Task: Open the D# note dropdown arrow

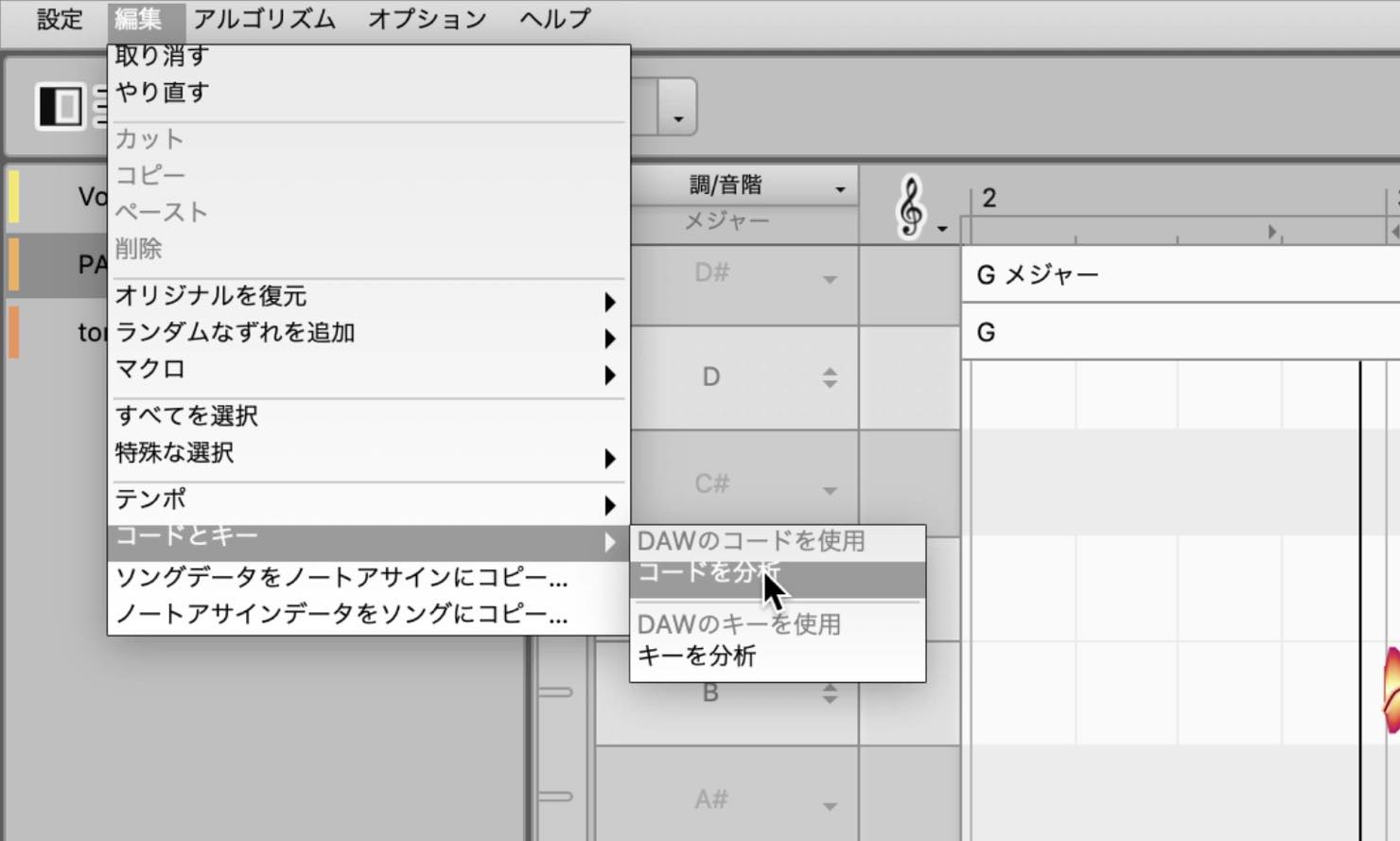Action: (x=830, y=279)
